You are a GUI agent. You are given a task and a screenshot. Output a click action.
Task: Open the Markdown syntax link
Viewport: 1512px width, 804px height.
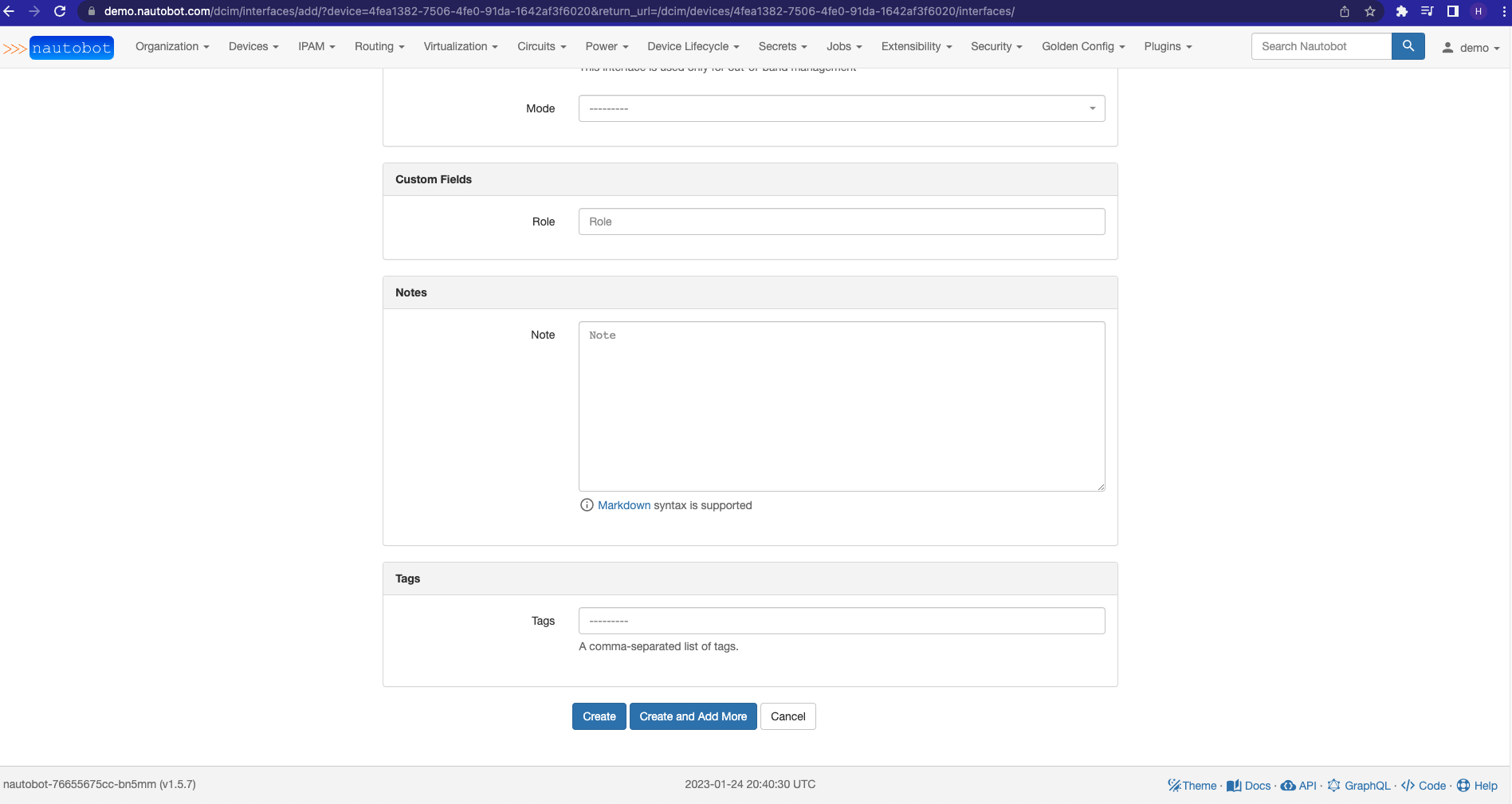(624, 504)
